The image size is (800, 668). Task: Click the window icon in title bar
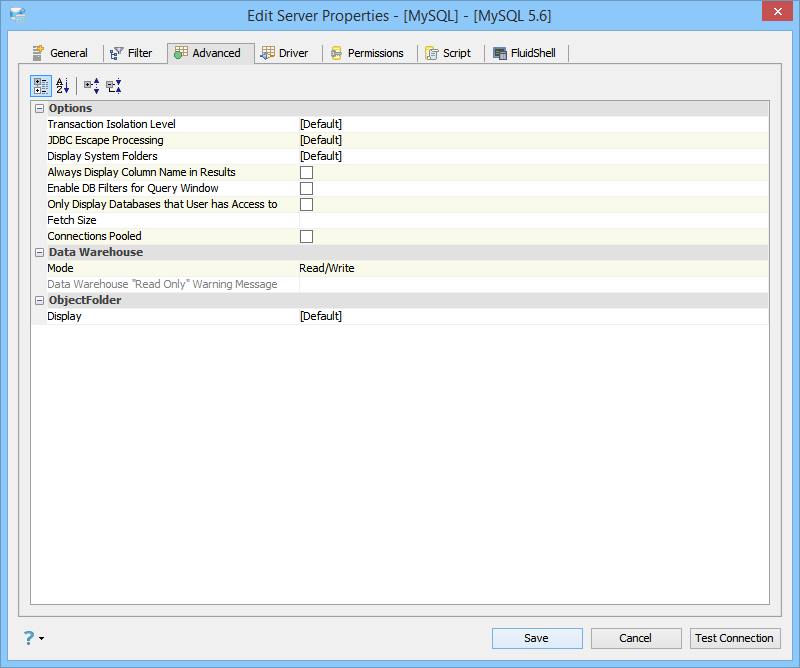18,15
